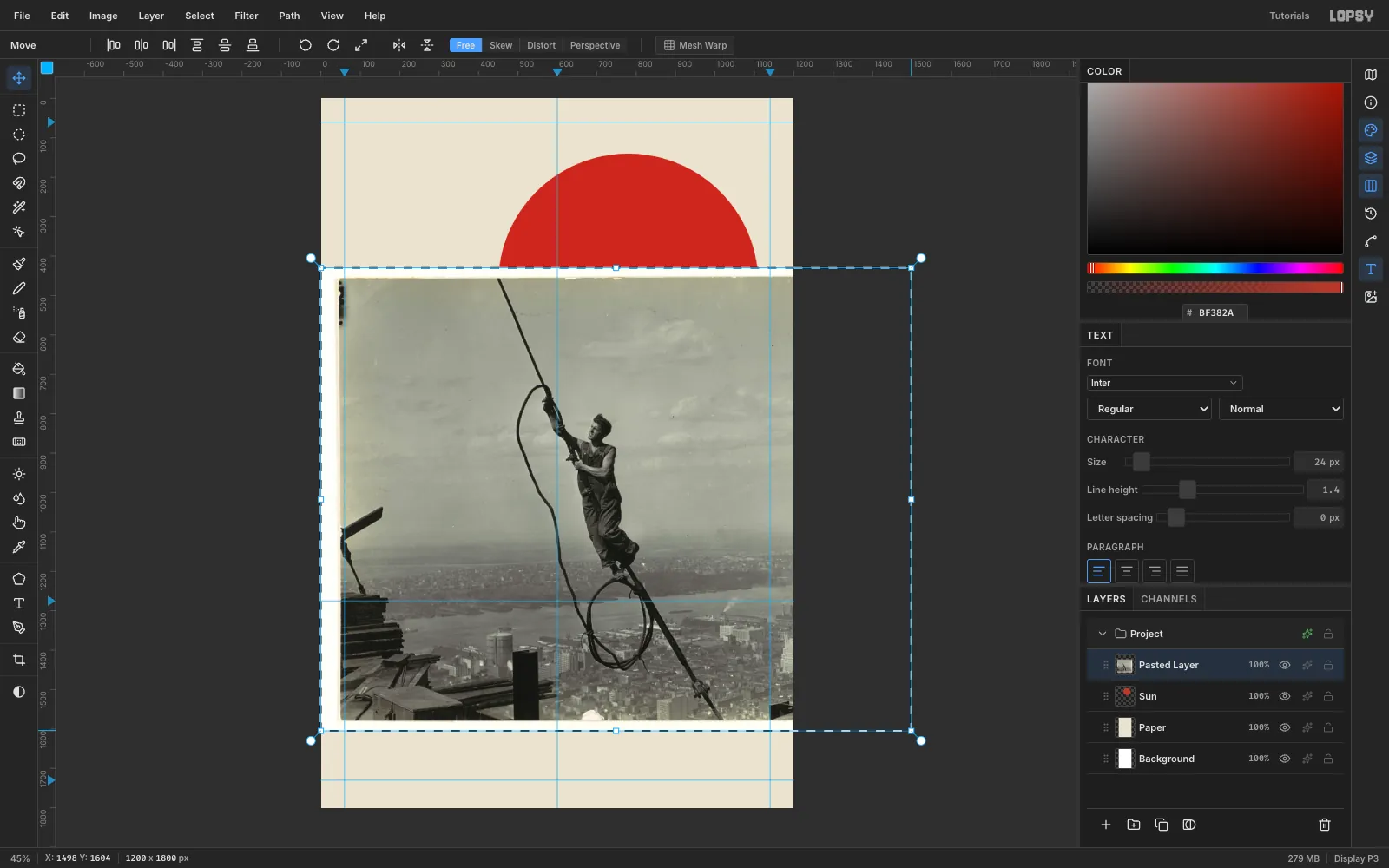Viewport: 1389px width, 868px height.
Task: Hide the Paper layer
Action: tap(1285, 727)
